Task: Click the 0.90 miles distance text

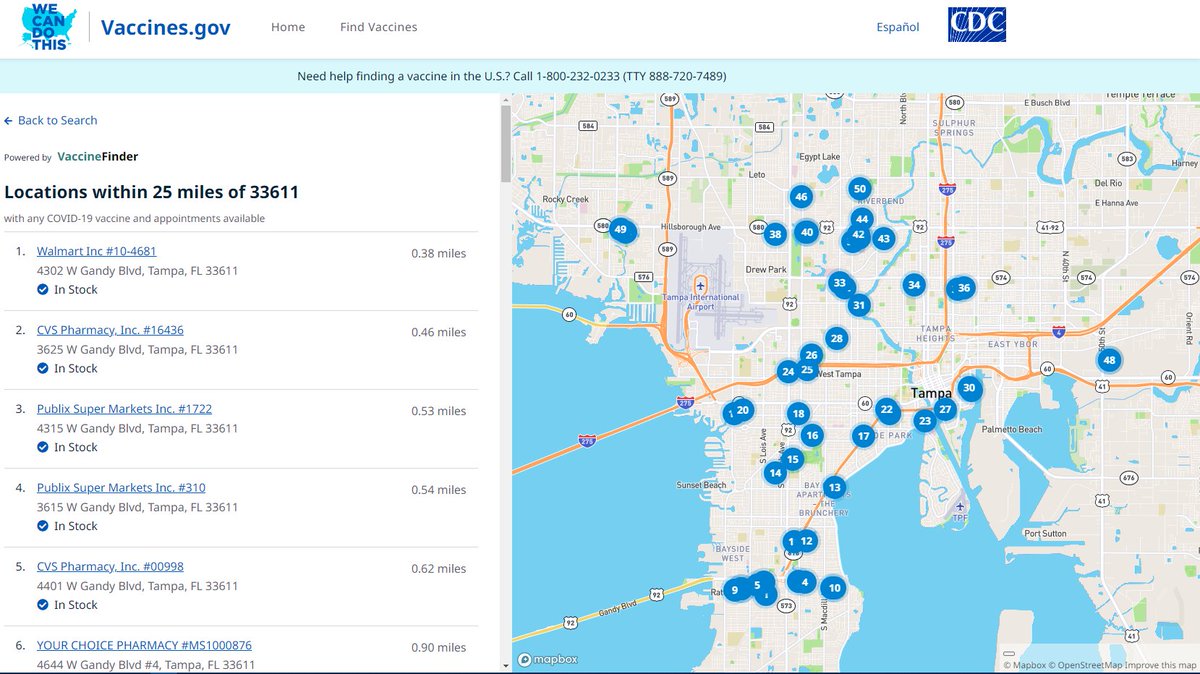Action: 439,647
